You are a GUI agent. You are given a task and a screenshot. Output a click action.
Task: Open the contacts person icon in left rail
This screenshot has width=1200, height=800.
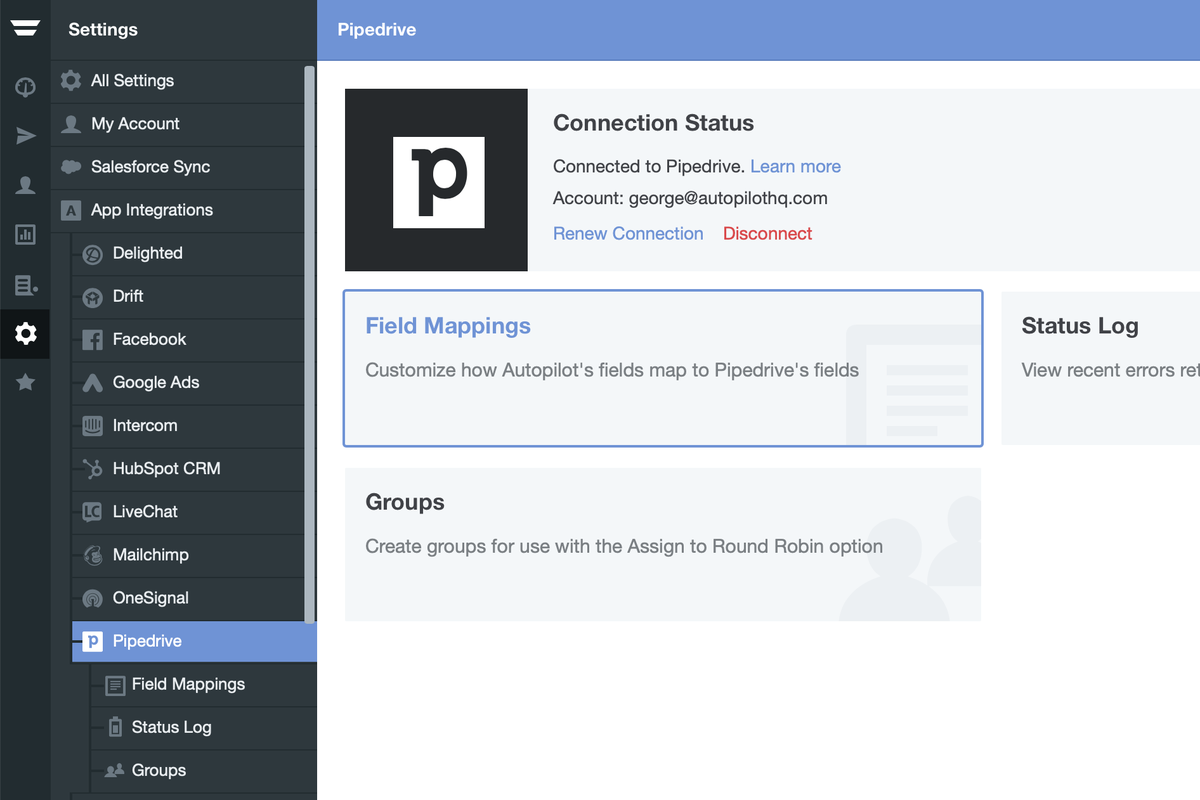25,185
